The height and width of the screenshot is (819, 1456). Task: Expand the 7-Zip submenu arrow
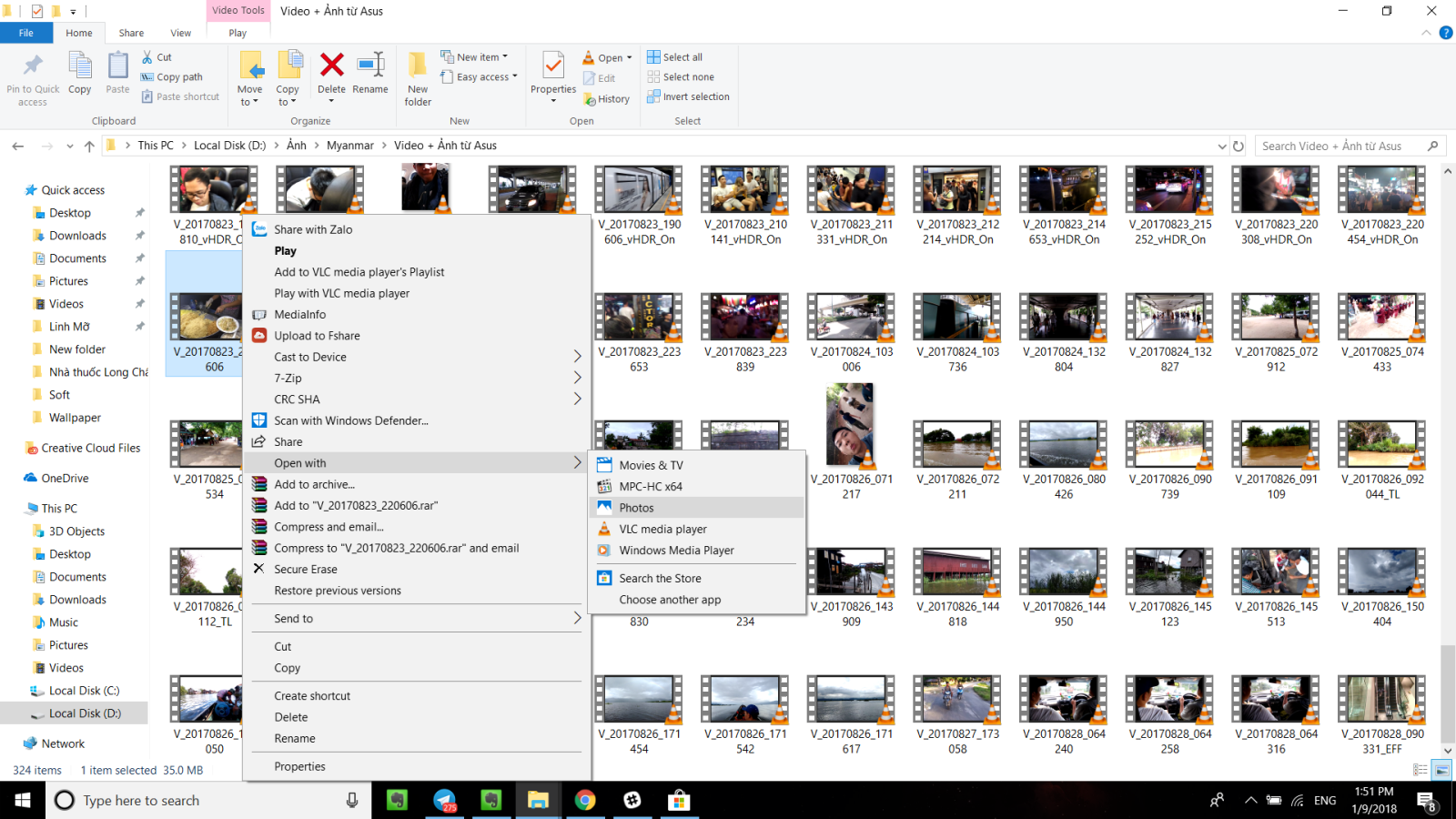pyautogui.click(x=577, y=378)
